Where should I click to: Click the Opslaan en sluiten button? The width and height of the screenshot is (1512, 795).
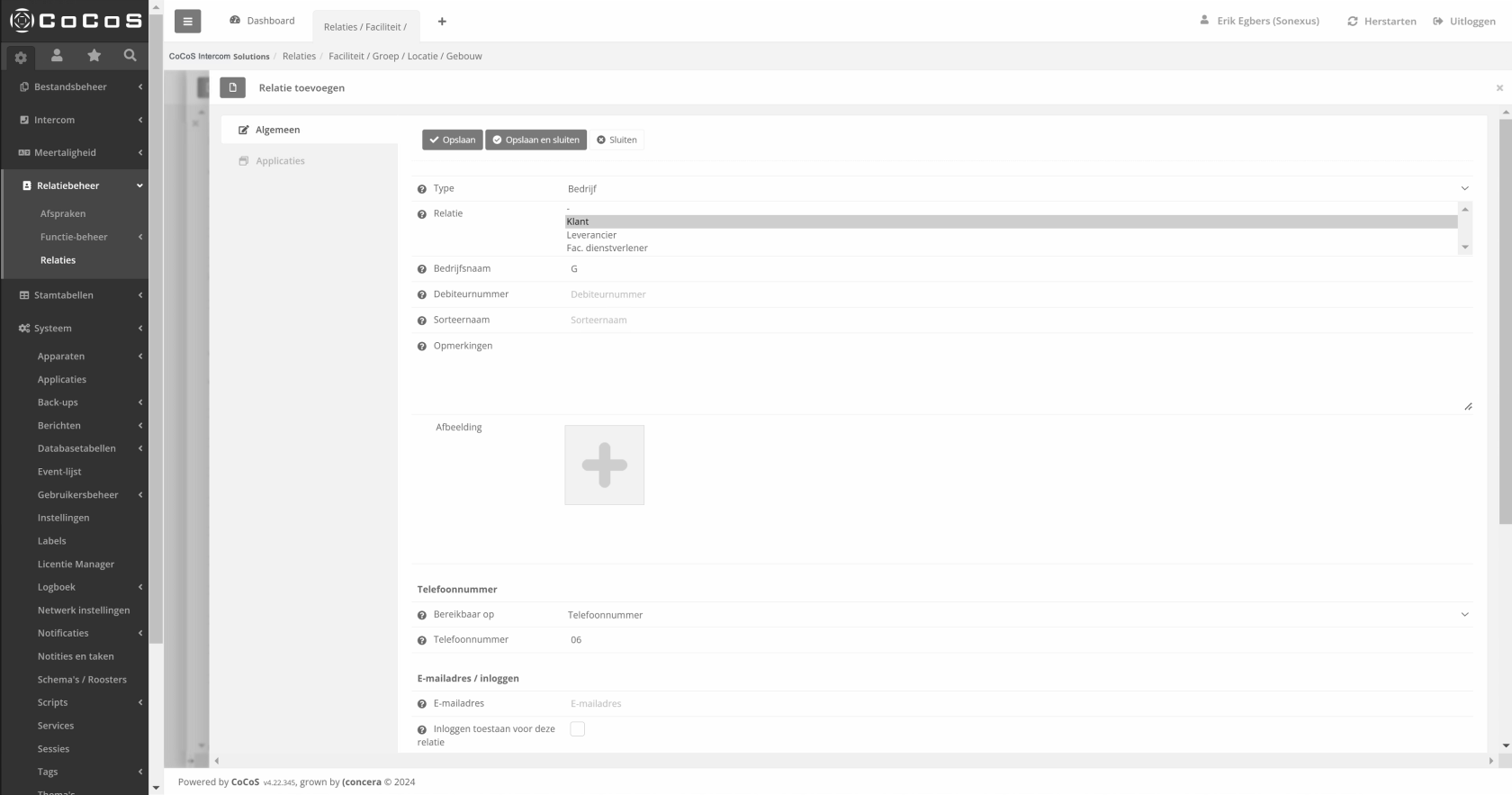[535, 140]
